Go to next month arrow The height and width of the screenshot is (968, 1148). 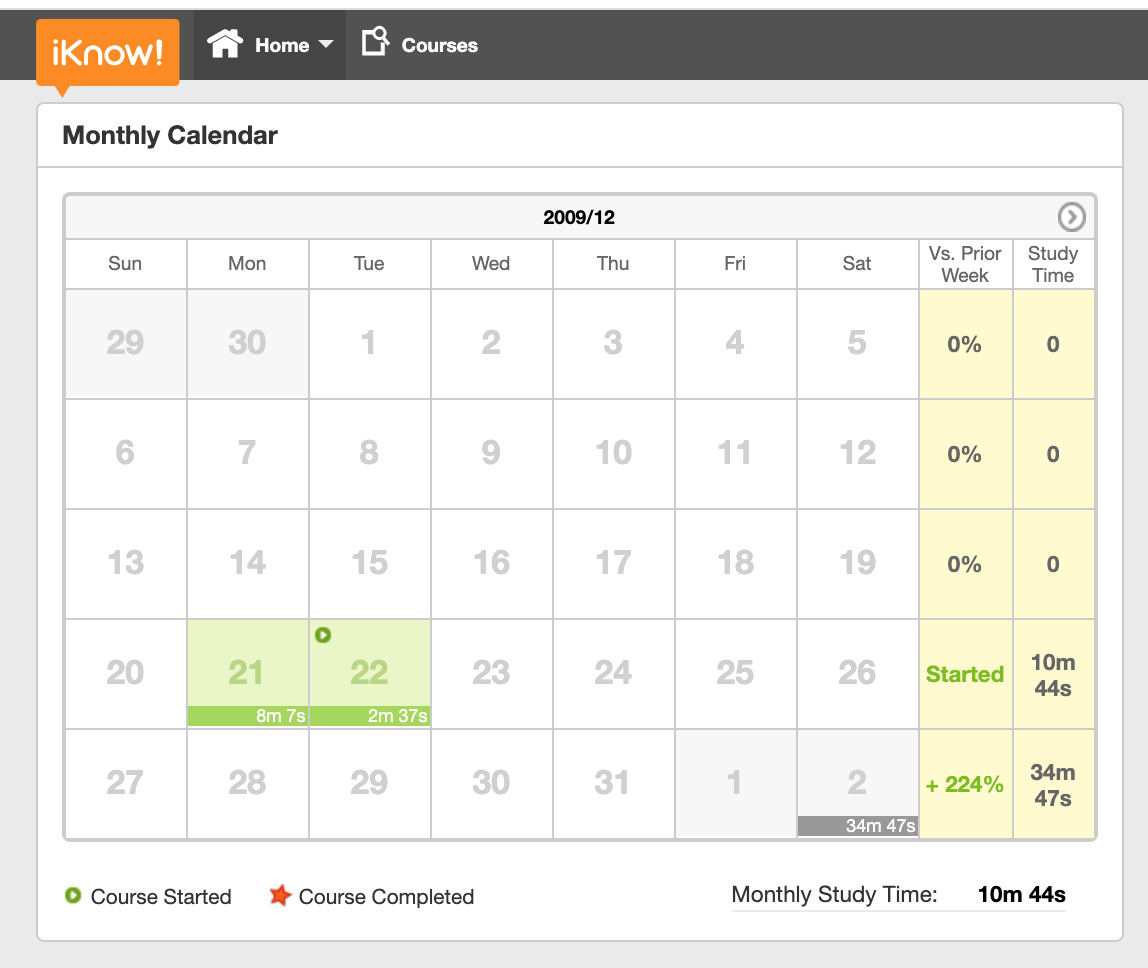(x=1071, y=217)
